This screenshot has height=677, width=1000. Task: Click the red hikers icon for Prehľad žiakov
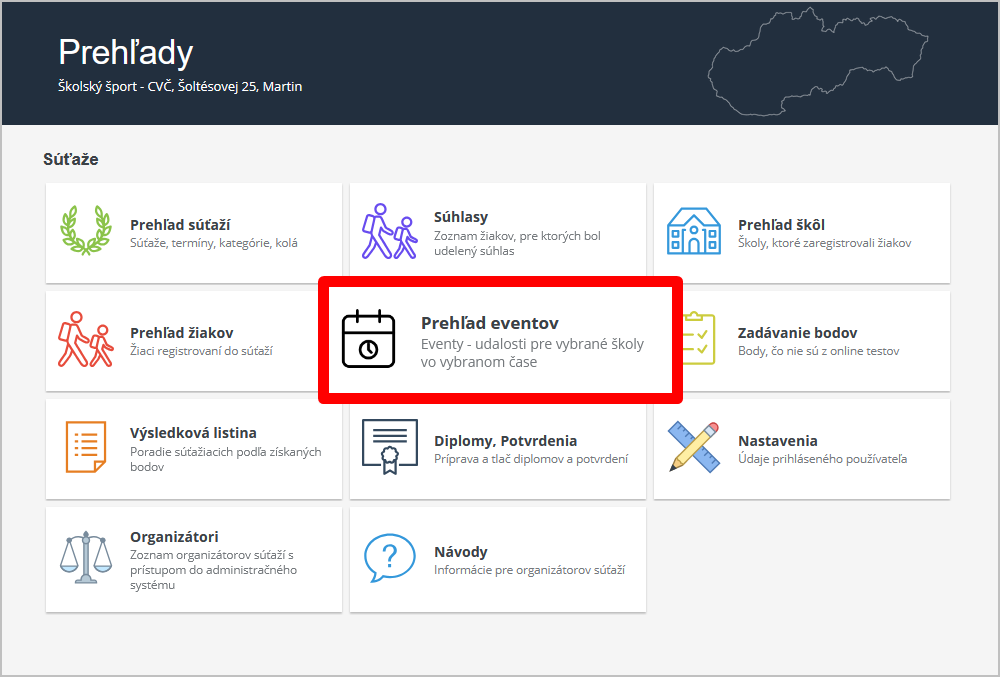85,340
